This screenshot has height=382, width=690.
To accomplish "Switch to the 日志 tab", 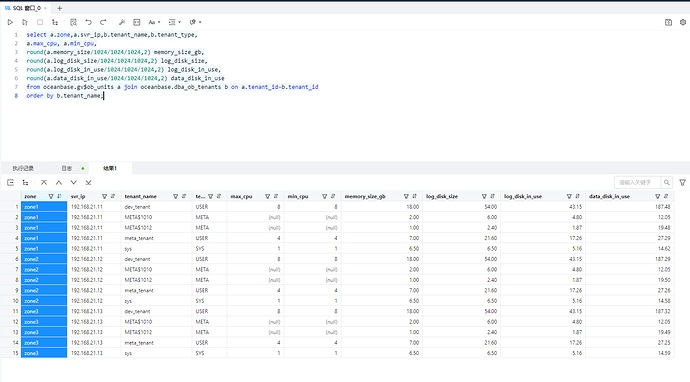I will click(66, 168).
